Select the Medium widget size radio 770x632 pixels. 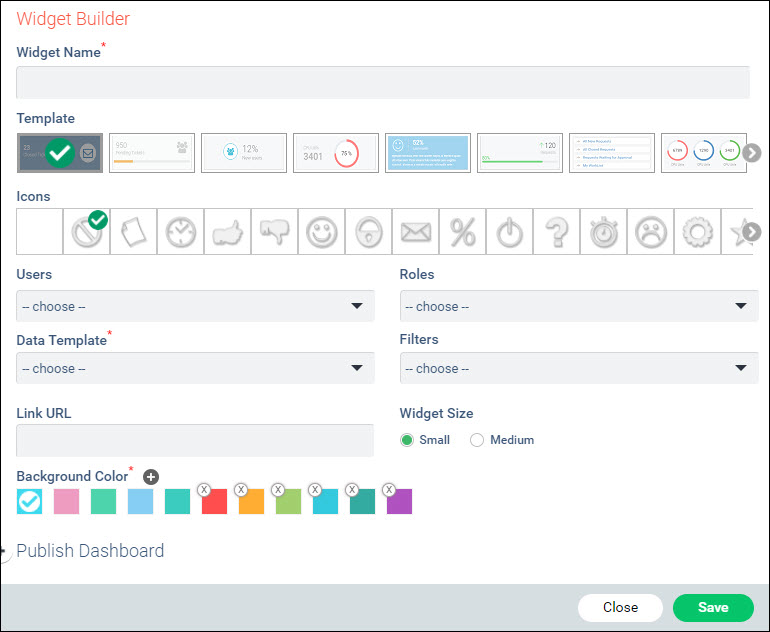(477, 440)
